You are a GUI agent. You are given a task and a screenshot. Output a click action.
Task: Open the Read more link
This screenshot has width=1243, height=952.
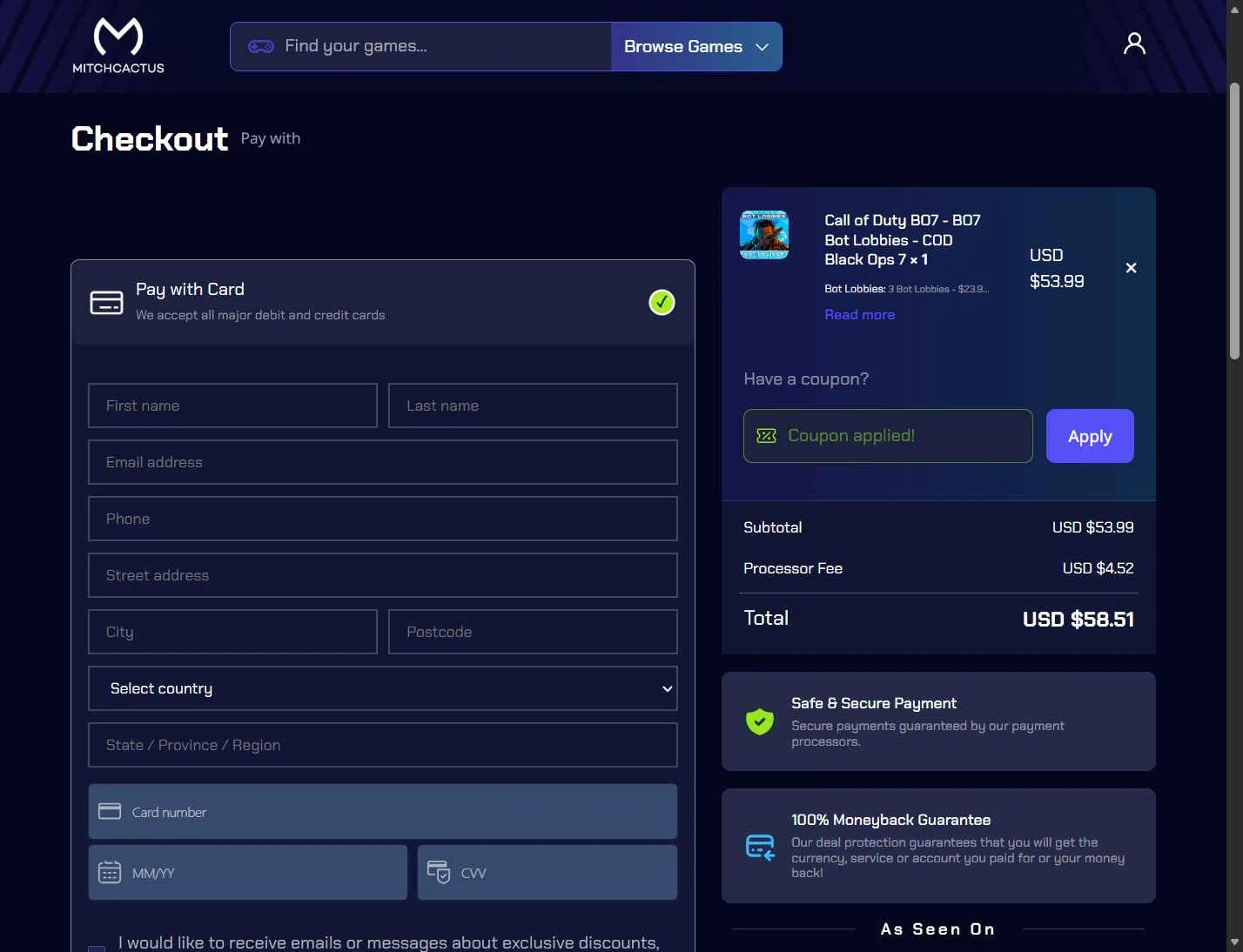[859, 315]
